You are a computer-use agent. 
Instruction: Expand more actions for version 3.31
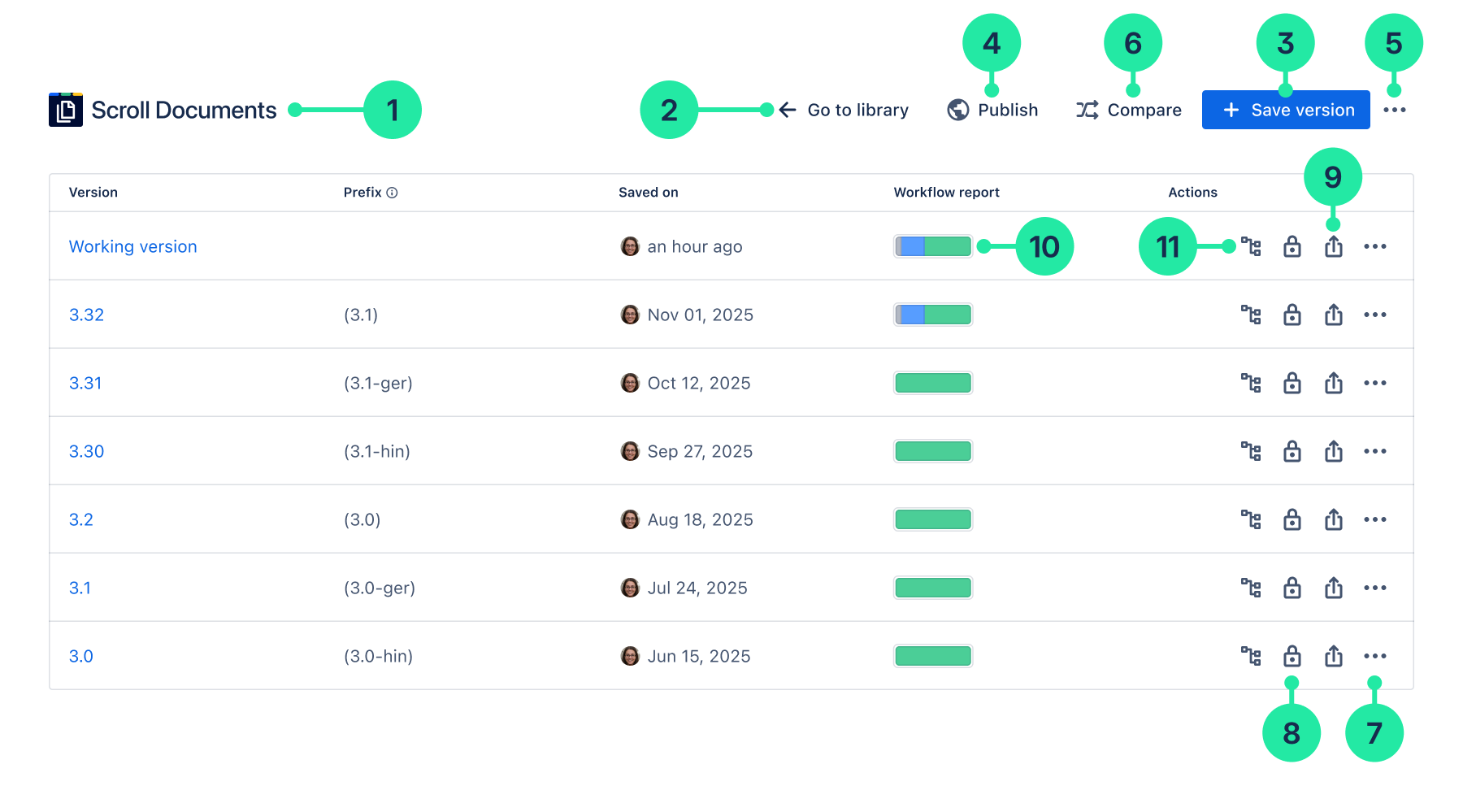tap(1375, 383)
